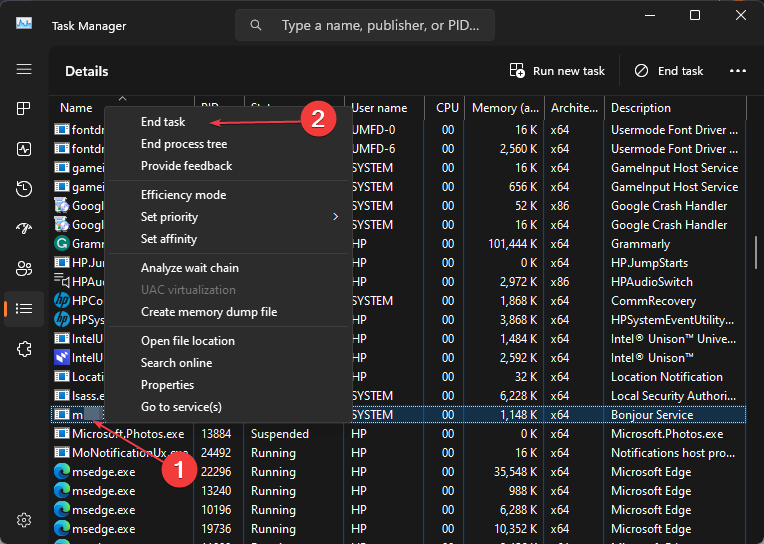Viewport: 764px width, 544px height.
Task: Click Microsoft.Photos.exe process icon
Action: click(61, 433)
